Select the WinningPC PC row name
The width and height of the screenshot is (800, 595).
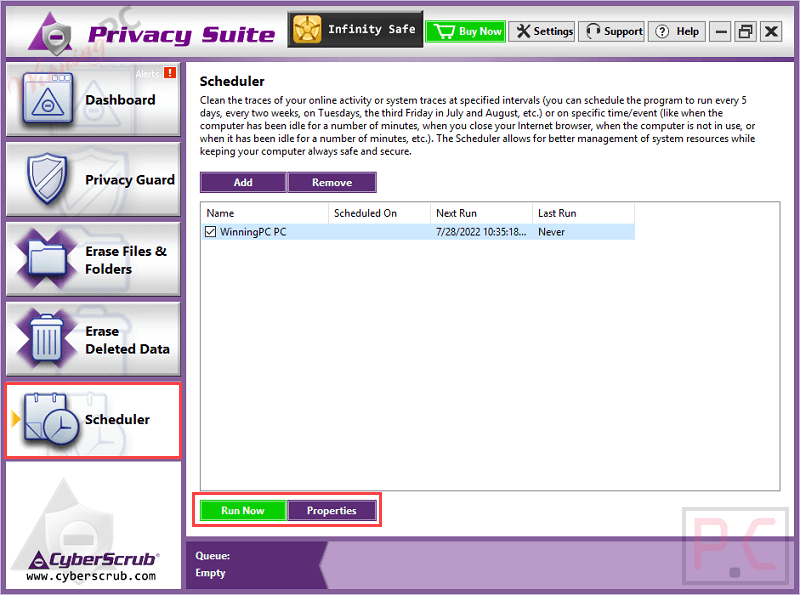[x=253, y=232]
